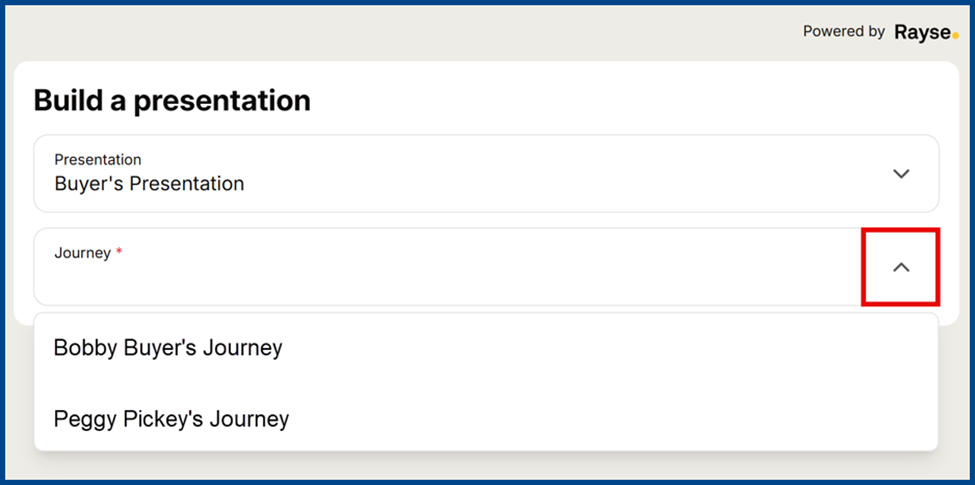This screenshot has width=975, height=485.
Task: Click the beige background left of "Powered by"
Action: coord(400,32)
